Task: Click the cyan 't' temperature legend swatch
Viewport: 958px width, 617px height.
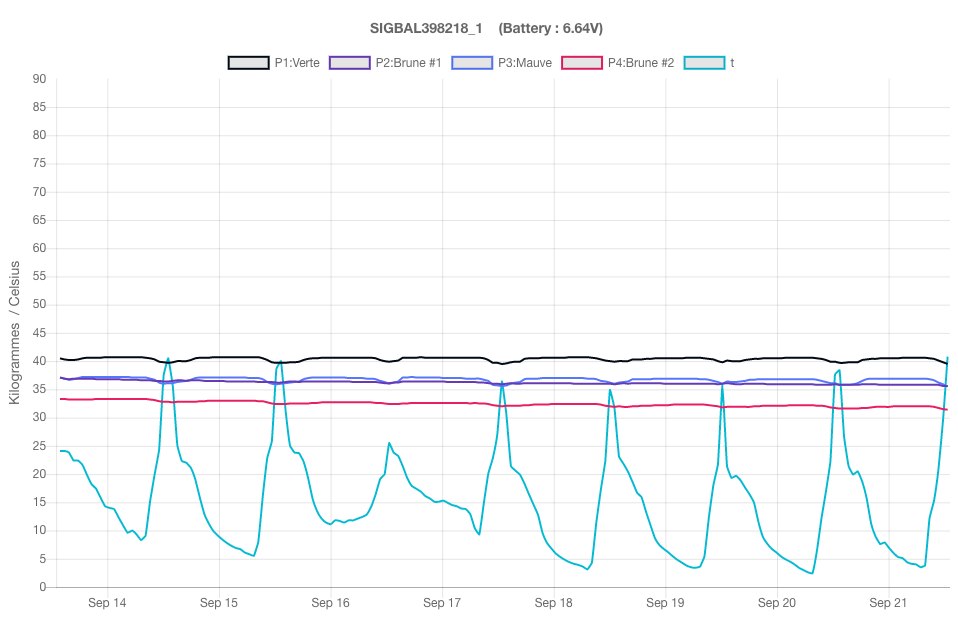Action: [704, 62]
